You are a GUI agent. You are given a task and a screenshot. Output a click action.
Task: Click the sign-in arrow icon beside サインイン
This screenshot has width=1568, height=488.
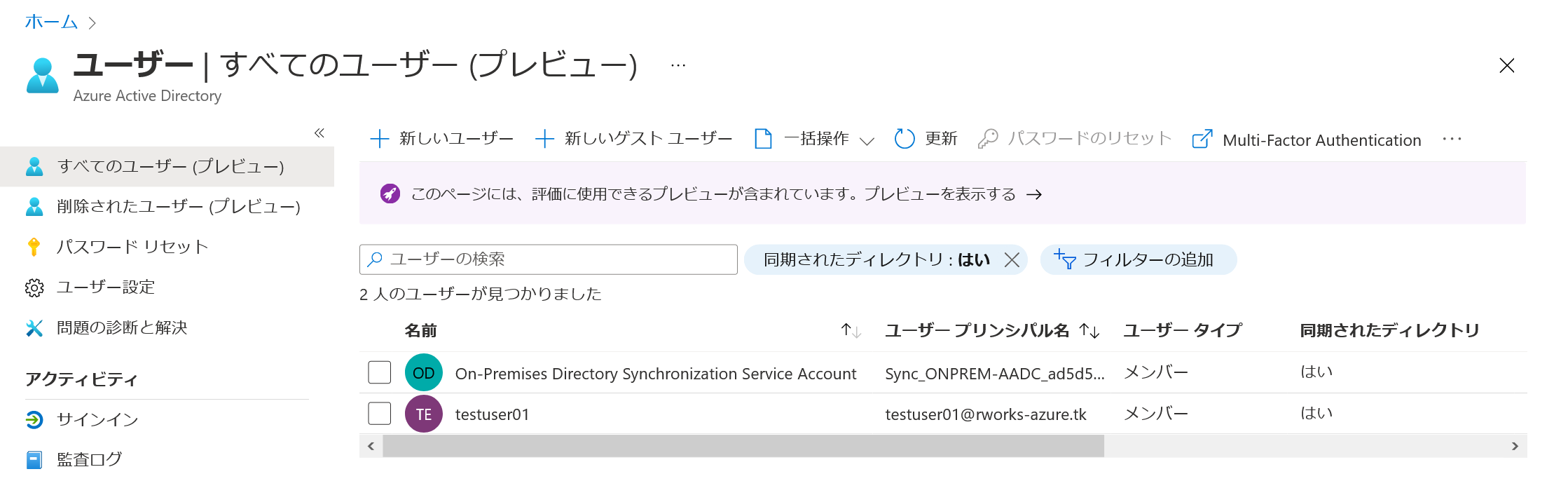pyautogui.click(x=34, y=419)
